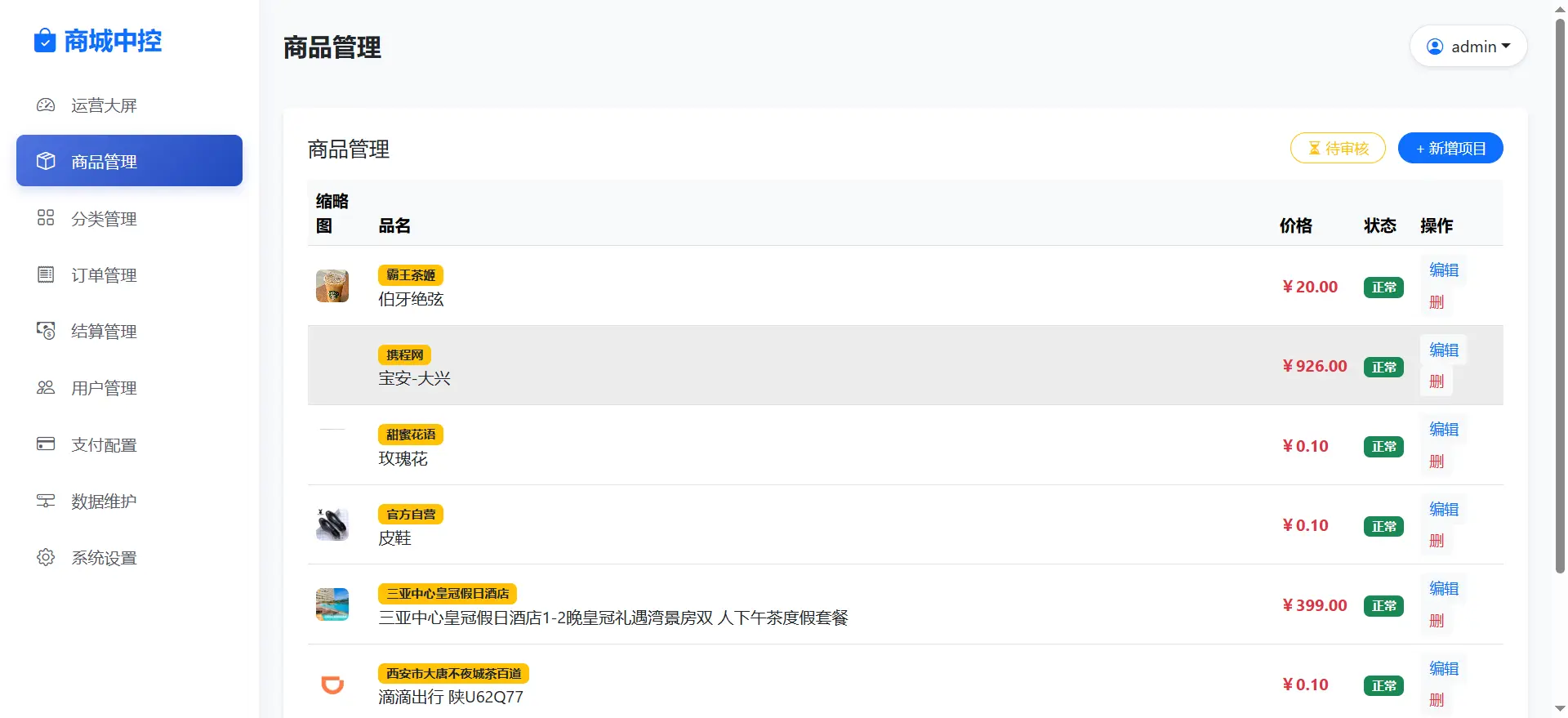Viewport: 1568px width, 718px height.
Task: Open 用户管理 section
Action: 129,387
